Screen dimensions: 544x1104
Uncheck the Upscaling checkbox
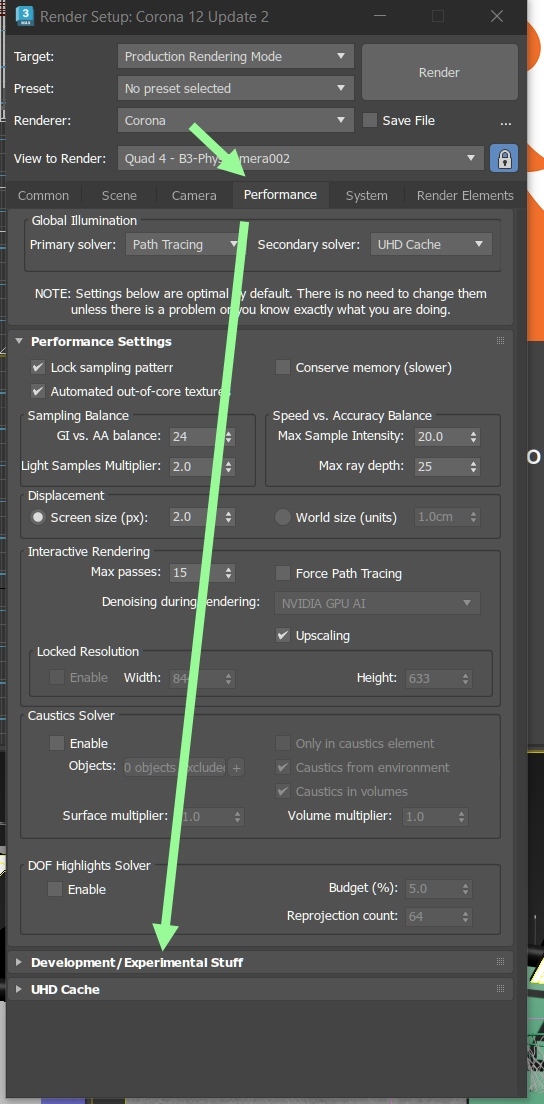point(283,635)
